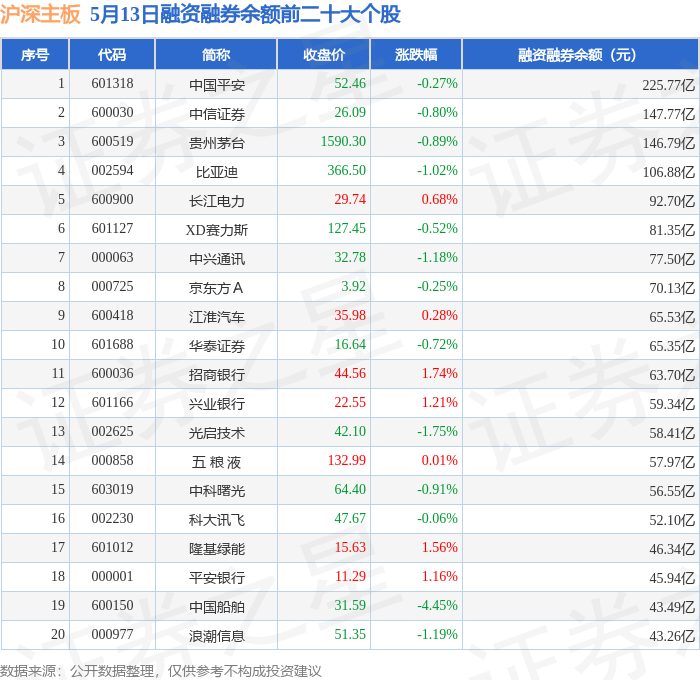Viewport: 700px width, 680px height.
Task: Select stock name 五粮液
Action: 217,462
